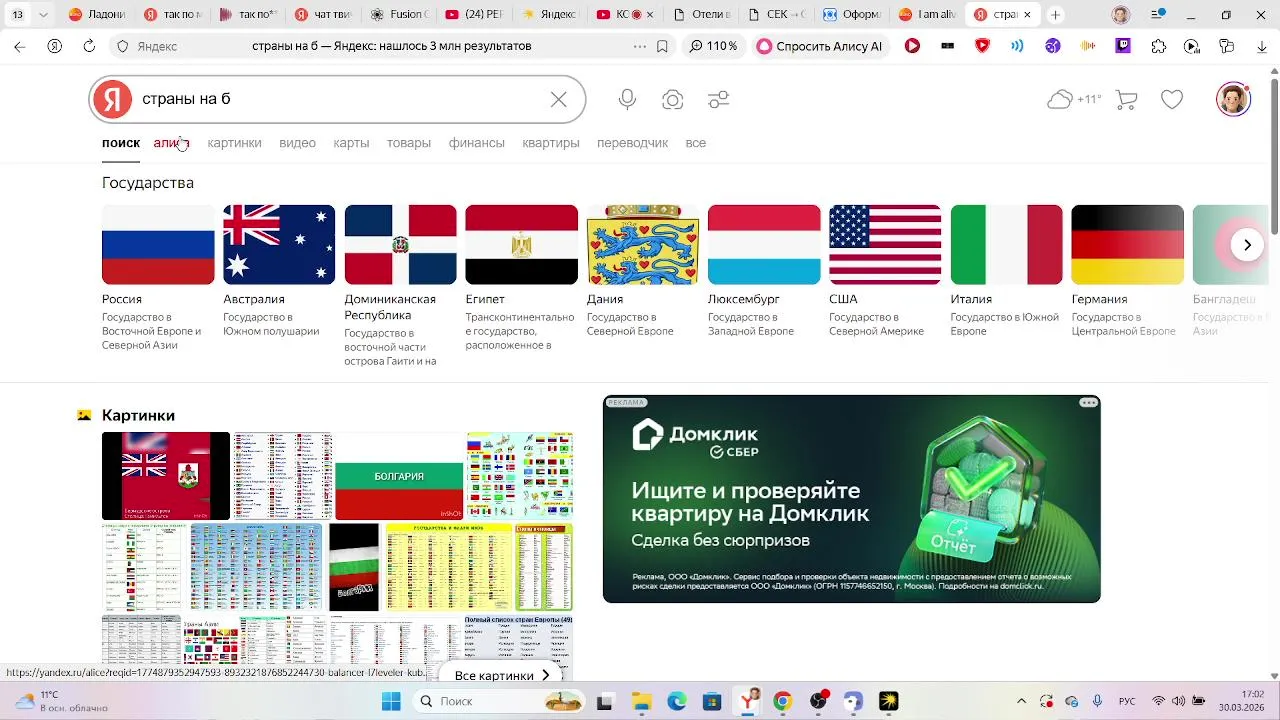Screen dimensions: 1280x720
Task: Switch to видео search tab
Action: [x=297, y=143]
